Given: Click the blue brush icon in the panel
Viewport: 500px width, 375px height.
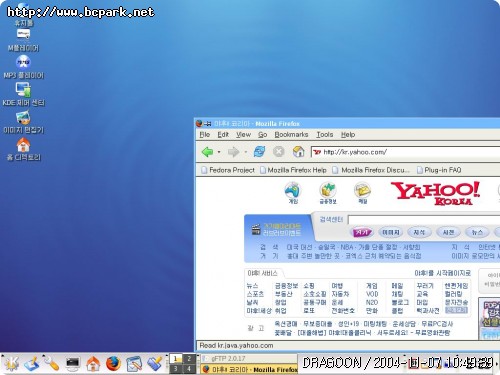Looking at the screenshot, I should 154,363.
